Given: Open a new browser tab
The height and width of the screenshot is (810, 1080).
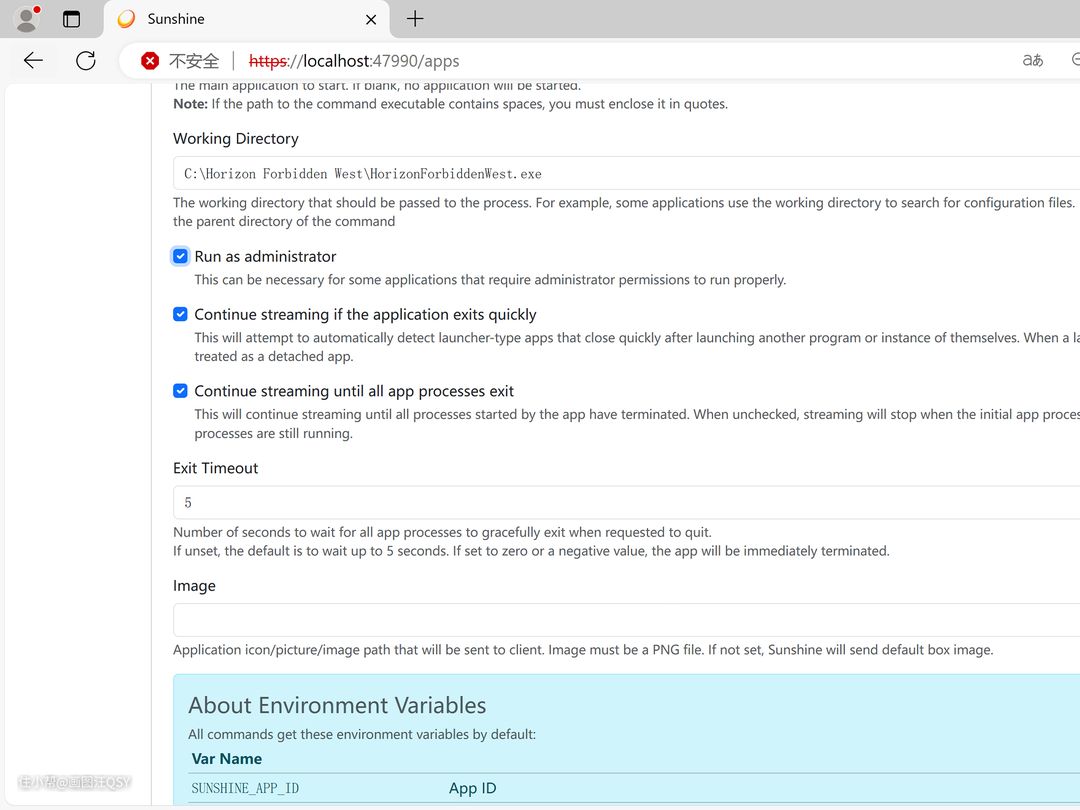Looking at the screenshot, I should [x=415, y=19].
